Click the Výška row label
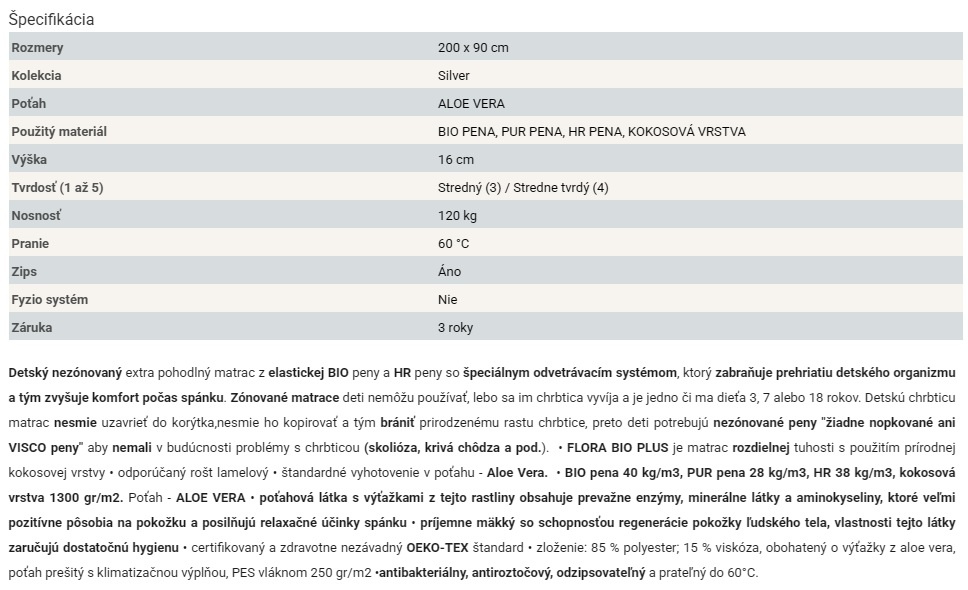Viewport: 968px width, 590px height. (29, 160)
